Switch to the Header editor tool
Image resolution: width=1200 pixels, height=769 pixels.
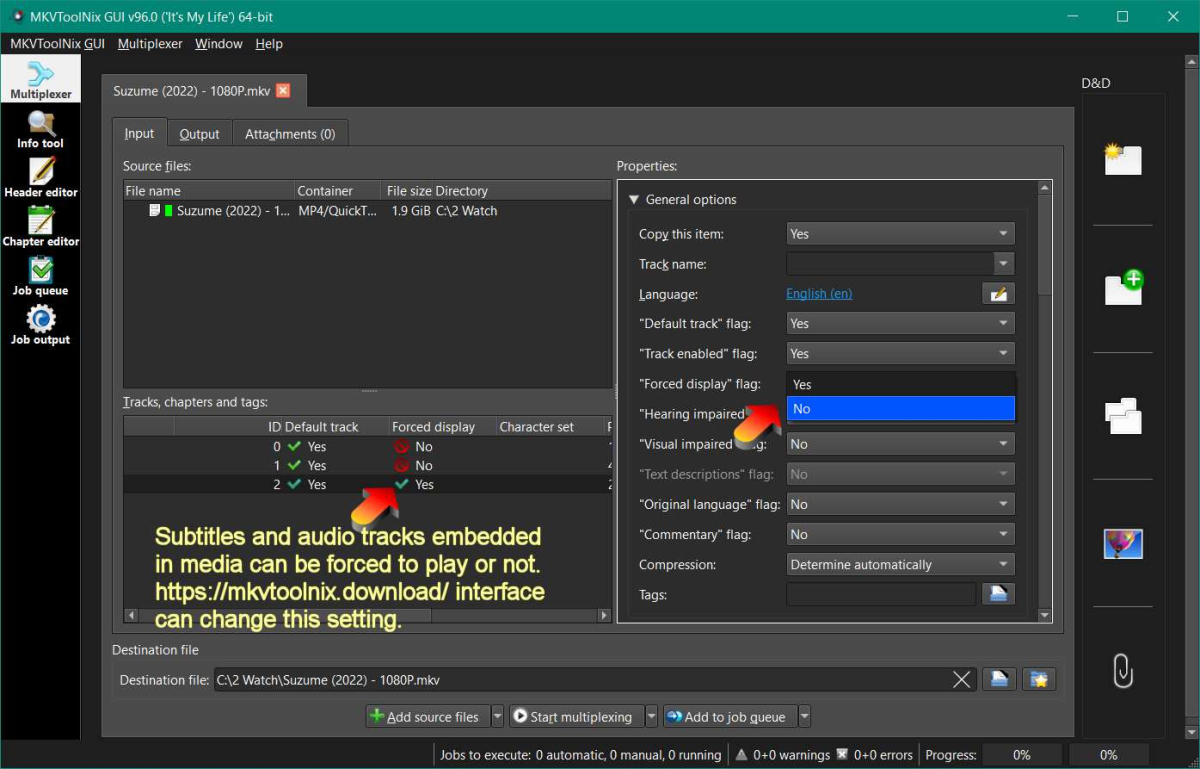pyautogui.click(x=40, y=175)
